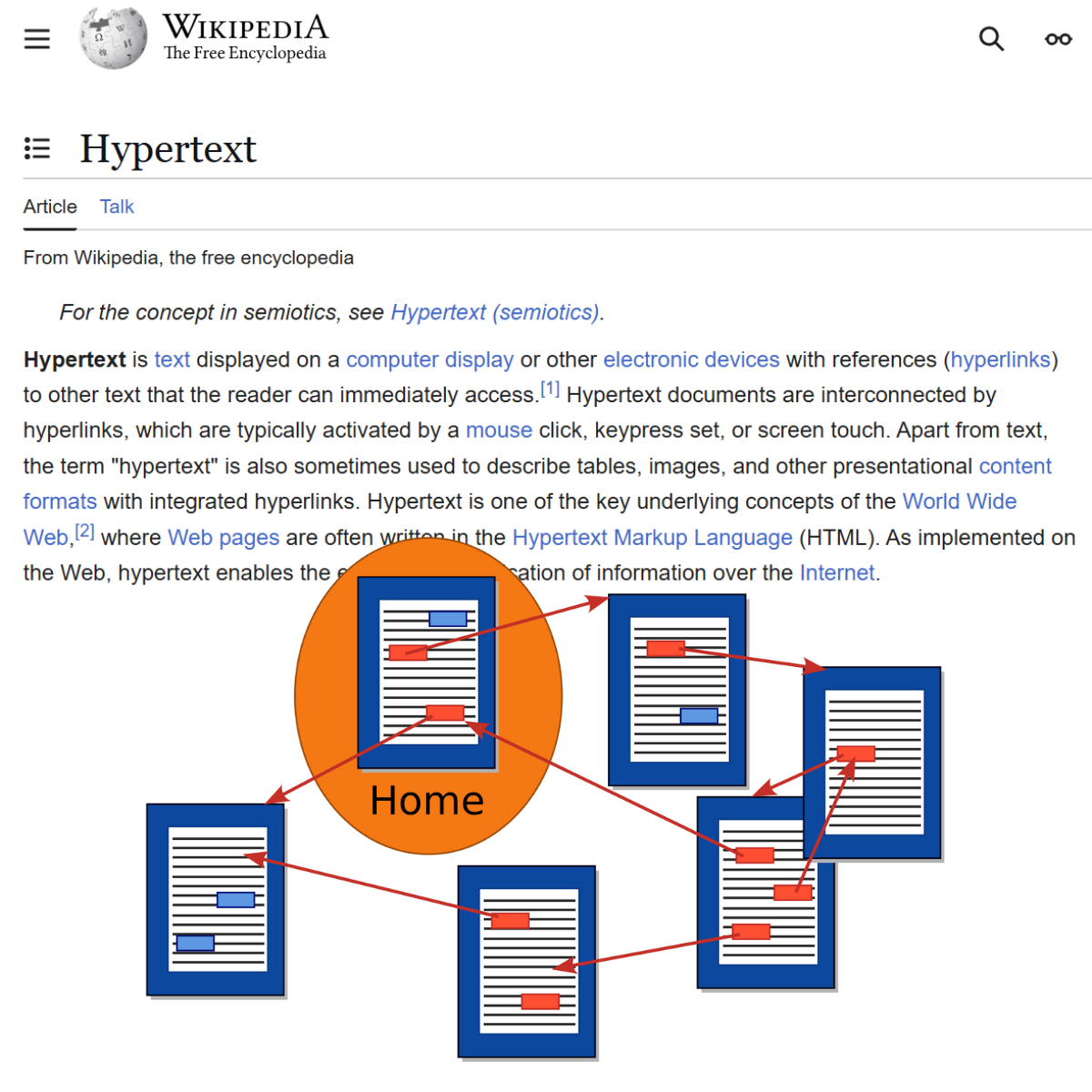This screenshot has height=1092, width=1092.
Task: Open the 'computer display' link
Action: [430, 359]
